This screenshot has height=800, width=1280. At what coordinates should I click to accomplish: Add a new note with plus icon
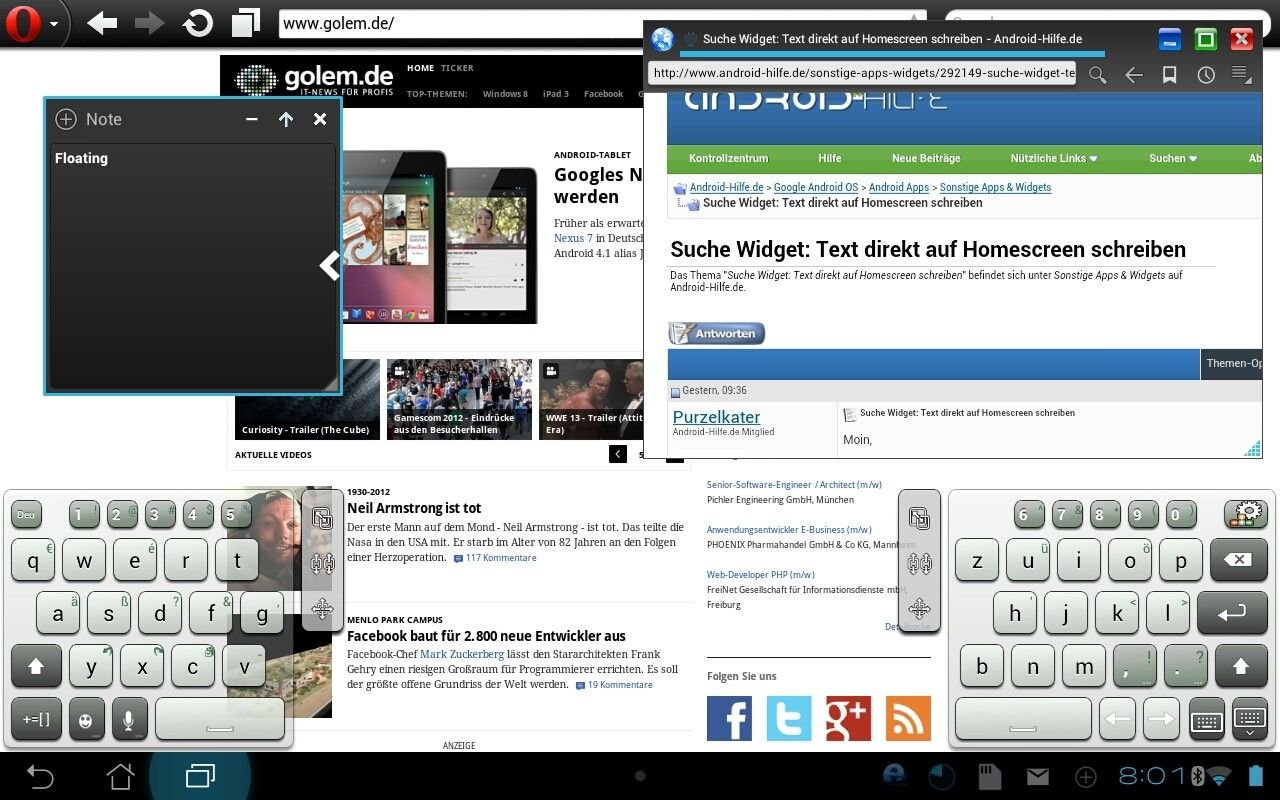pyautogui.click(x=66, y=119)
